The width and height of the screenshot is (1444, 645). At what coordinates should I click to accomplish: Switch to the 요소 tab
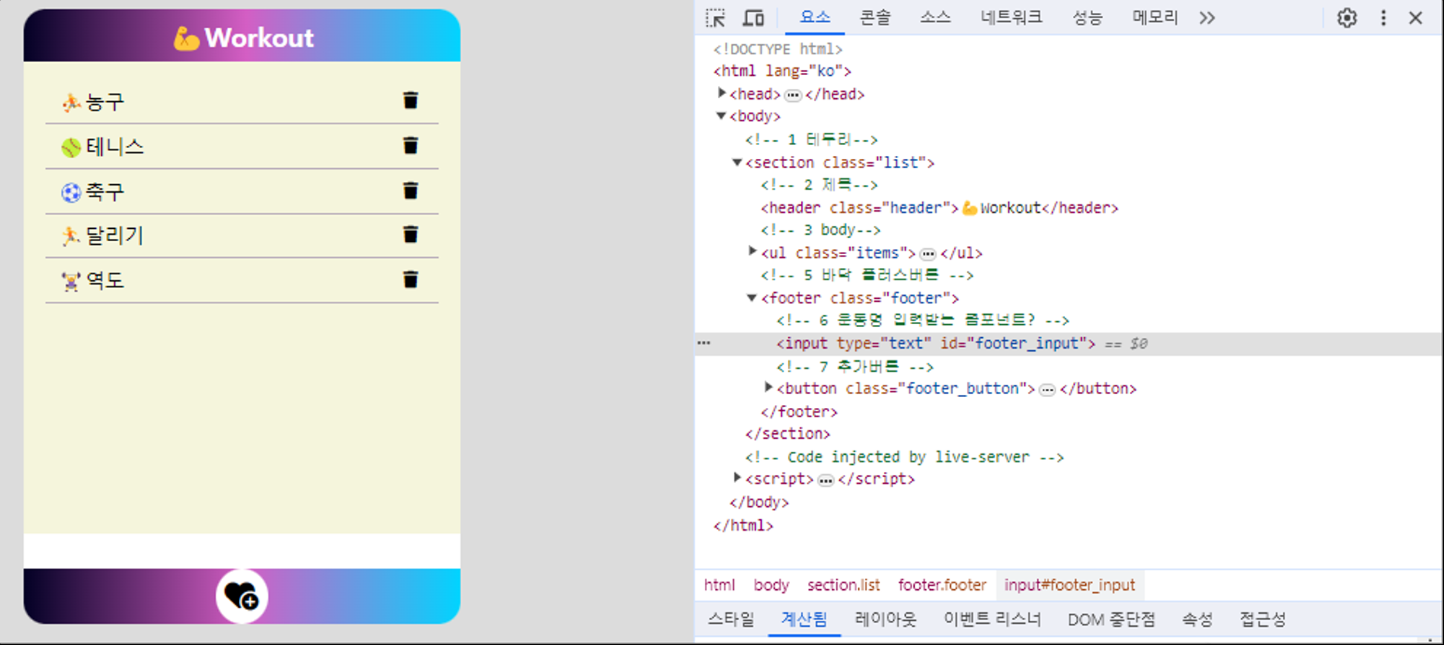pos(815,18)
